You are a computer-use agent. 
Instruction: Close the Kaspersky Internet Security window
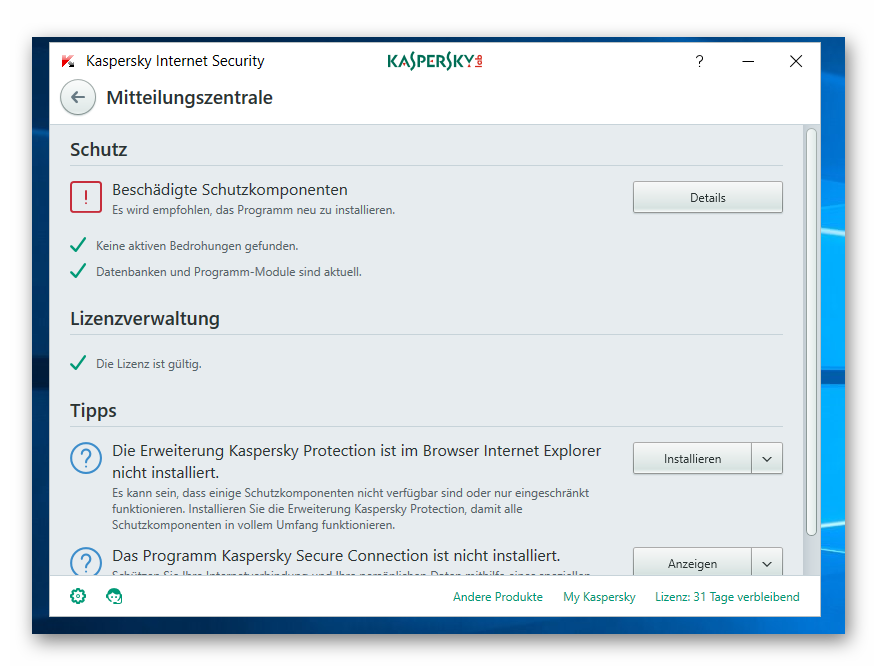pyautogui.click(x=796, y=61)
